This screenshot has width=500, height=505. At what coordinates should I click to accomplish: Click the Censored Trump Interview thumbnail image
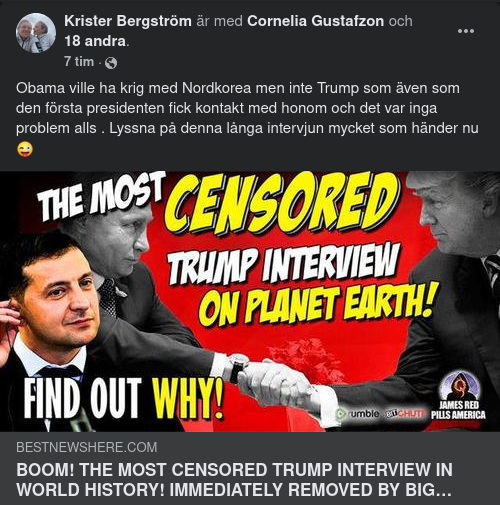(250, 302)
